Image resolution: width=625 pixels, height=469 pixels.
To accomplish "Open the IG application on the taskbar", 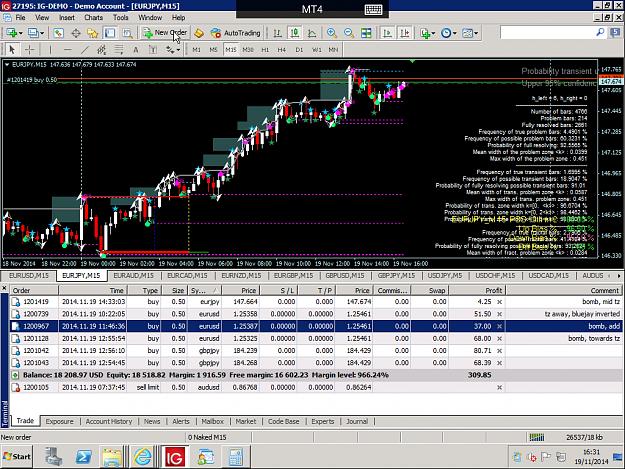I will (x=175, y=457).
